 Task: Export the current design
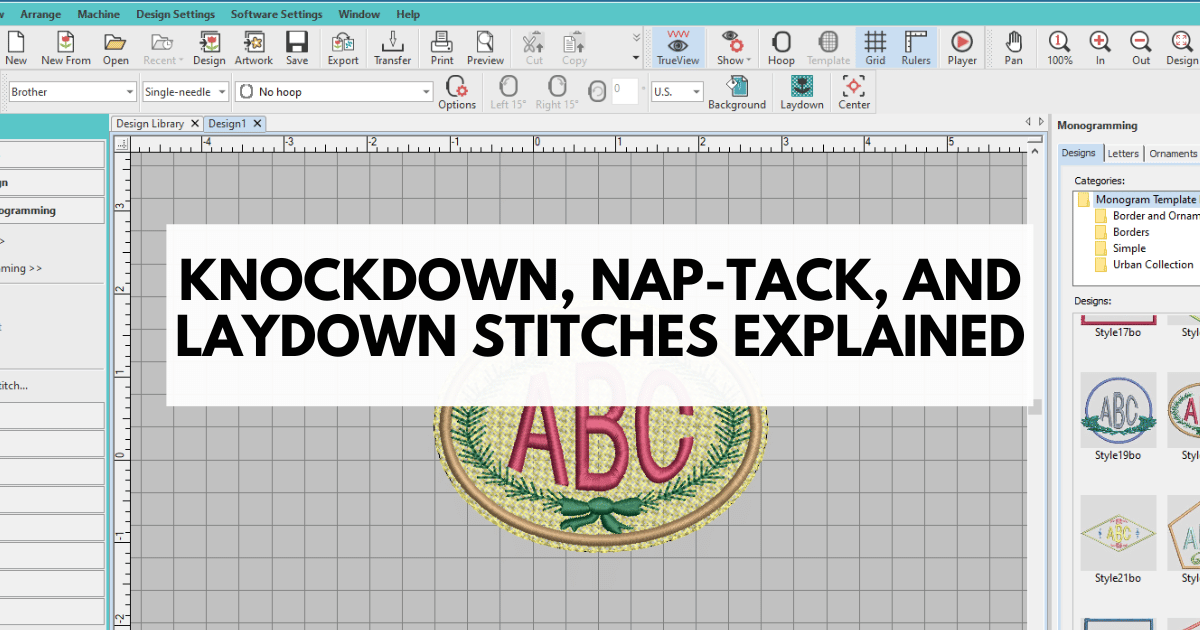click(x=342, y=47)
